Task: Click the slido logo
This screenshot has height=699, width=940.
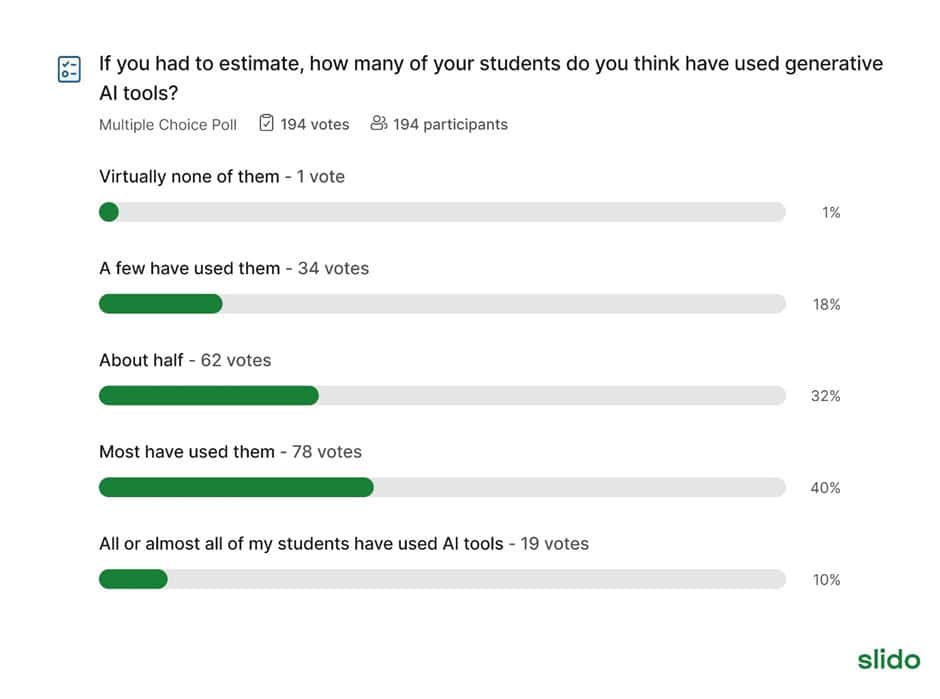Action: (x=888, y=659)
